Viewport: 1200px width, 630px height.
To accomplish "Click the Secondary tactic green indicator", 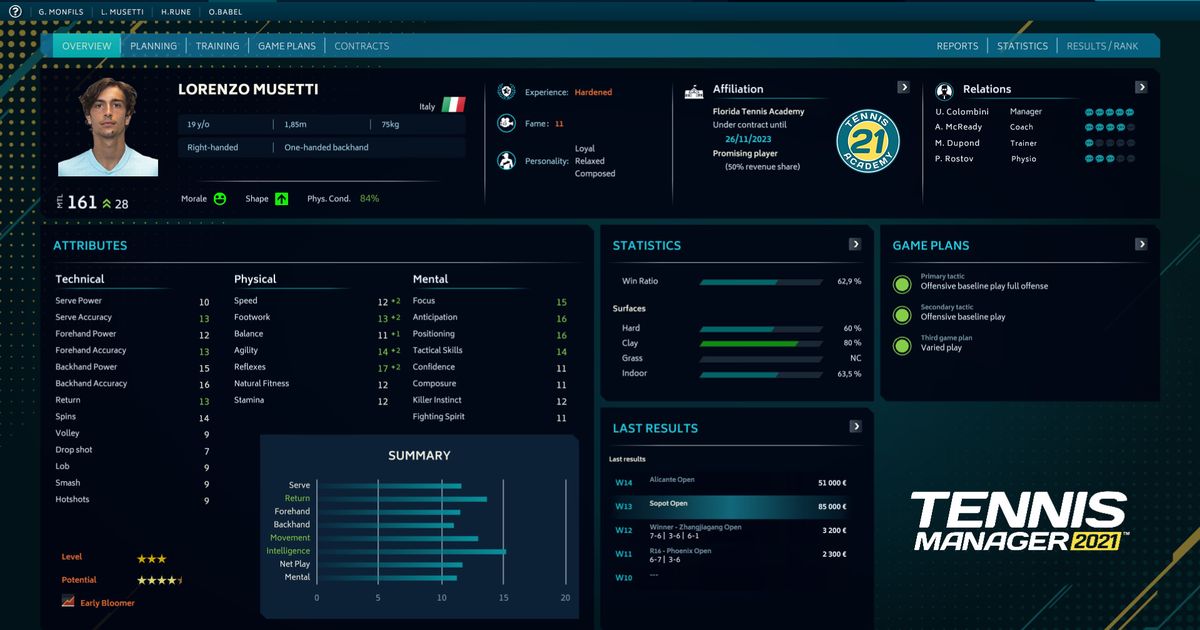I will (x=904, y=313).
